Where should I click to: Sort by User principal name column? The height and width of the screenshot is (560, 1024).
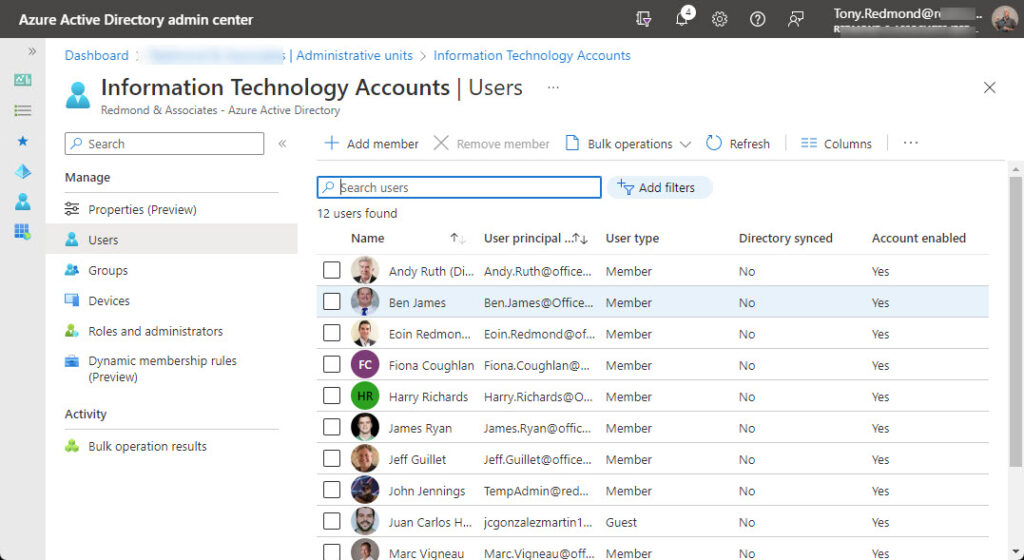(536, 238)
